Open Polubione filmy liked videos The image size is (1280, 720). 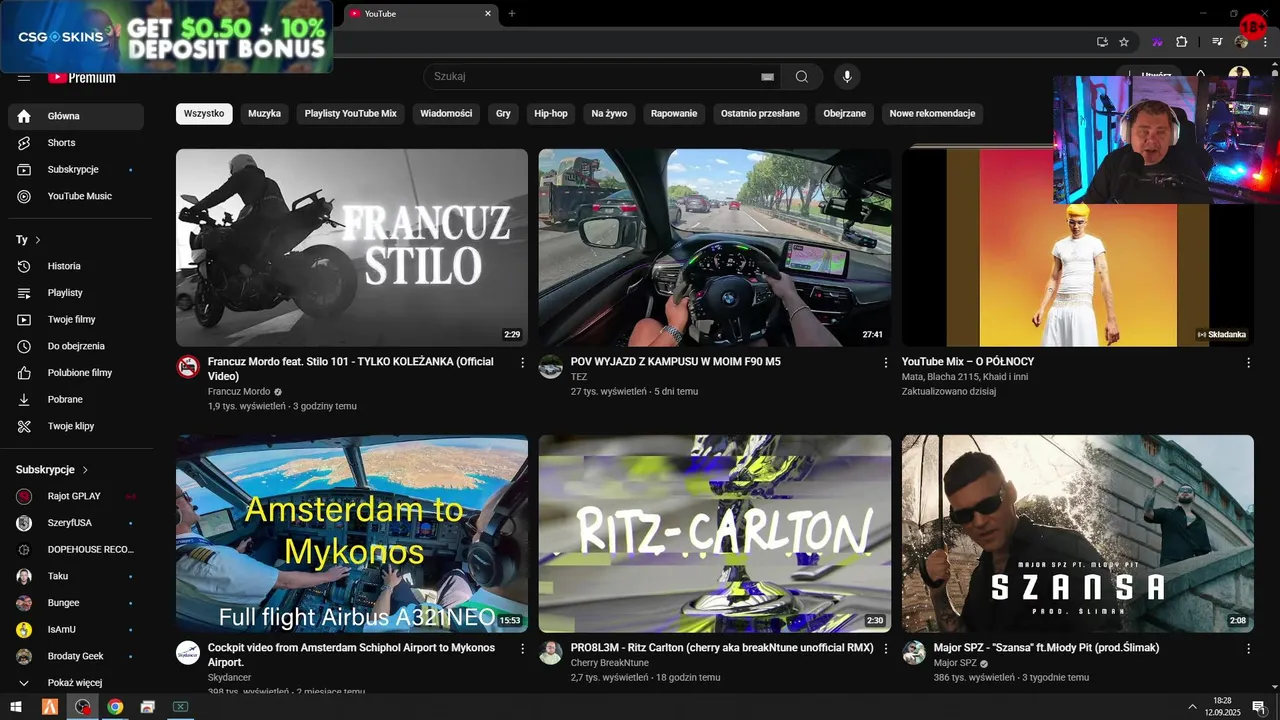[x=76, y=373]
